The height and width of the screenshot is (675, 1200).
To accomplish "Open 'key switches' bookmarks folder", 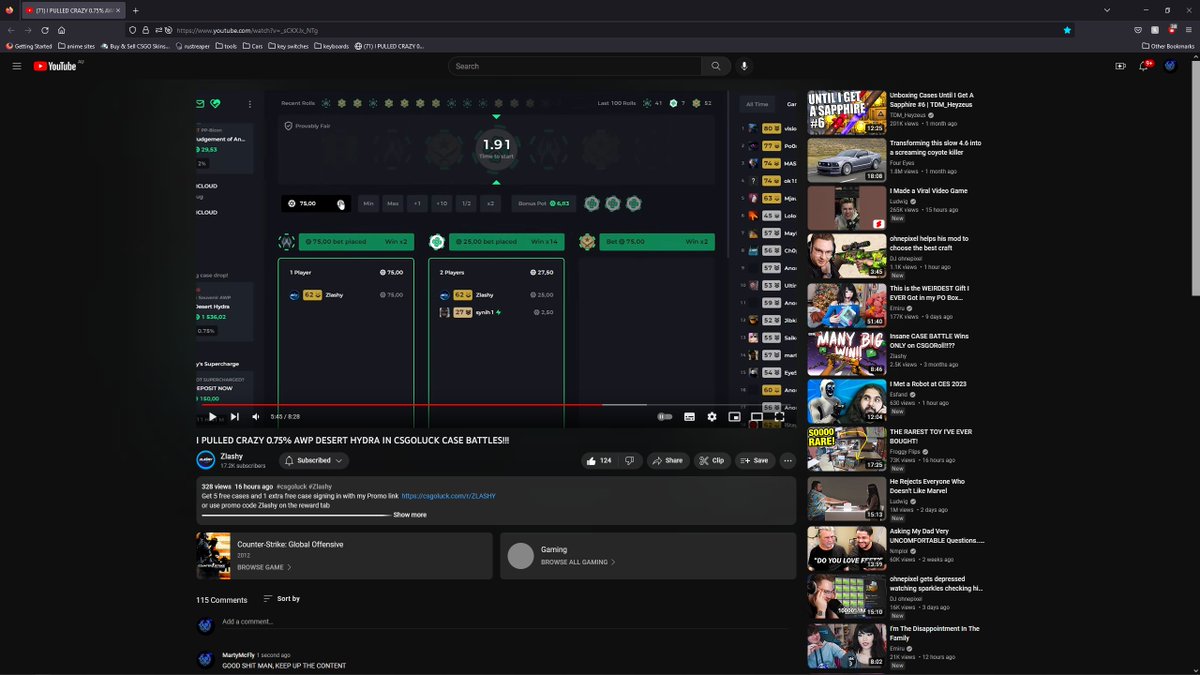I will [289, 46].
